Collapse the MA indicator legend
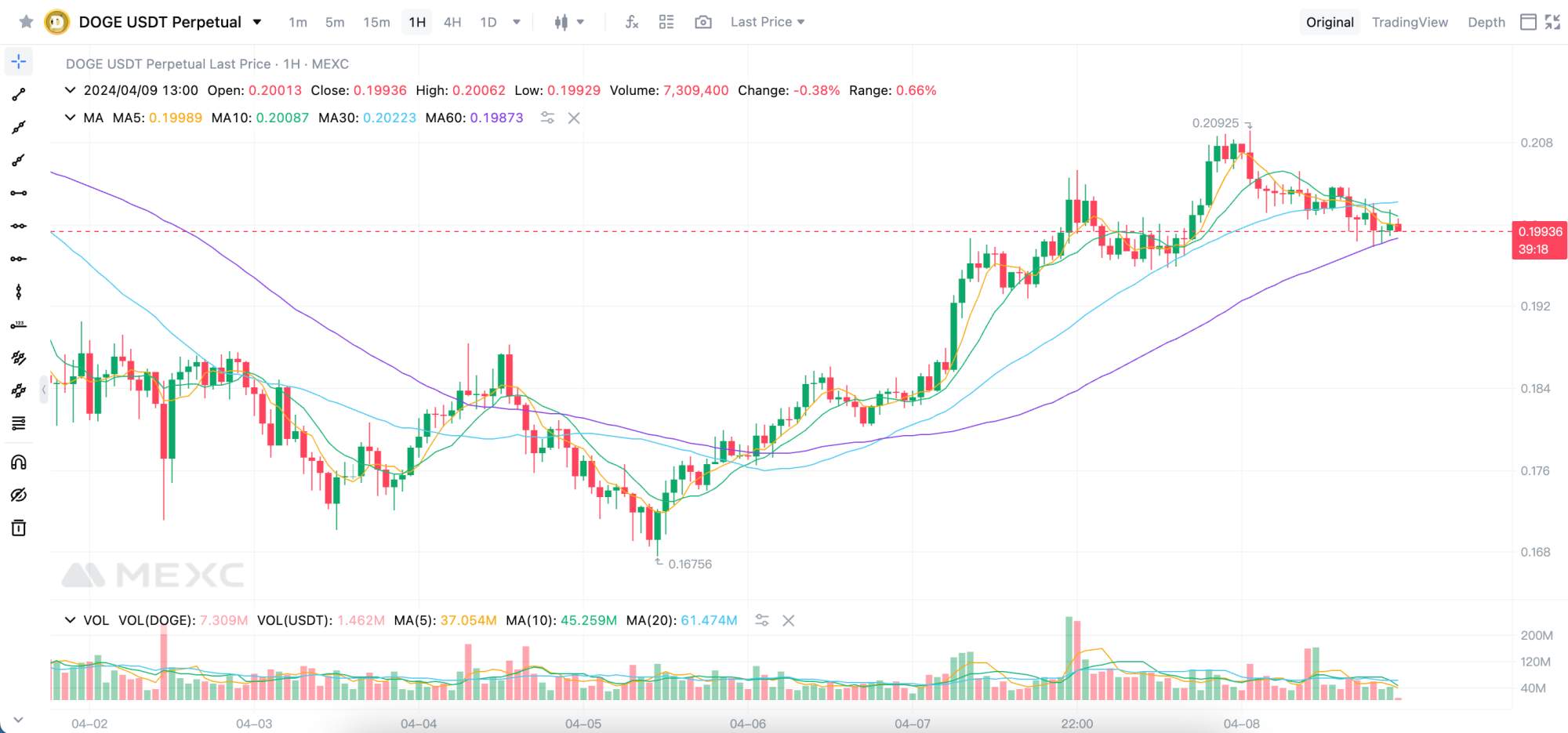 point(70,118)
